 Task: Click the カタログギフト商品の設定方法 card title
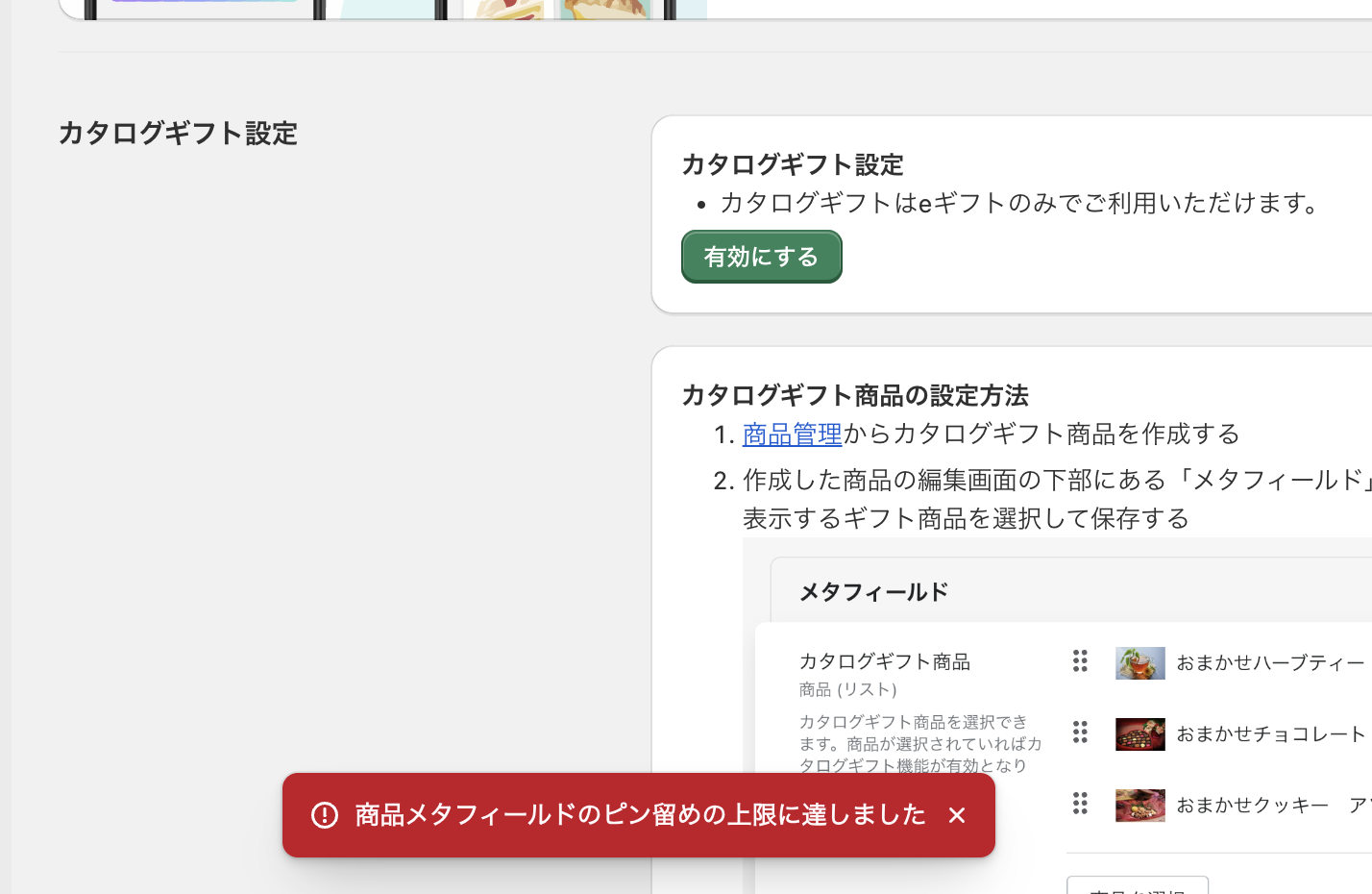point(854,395)
